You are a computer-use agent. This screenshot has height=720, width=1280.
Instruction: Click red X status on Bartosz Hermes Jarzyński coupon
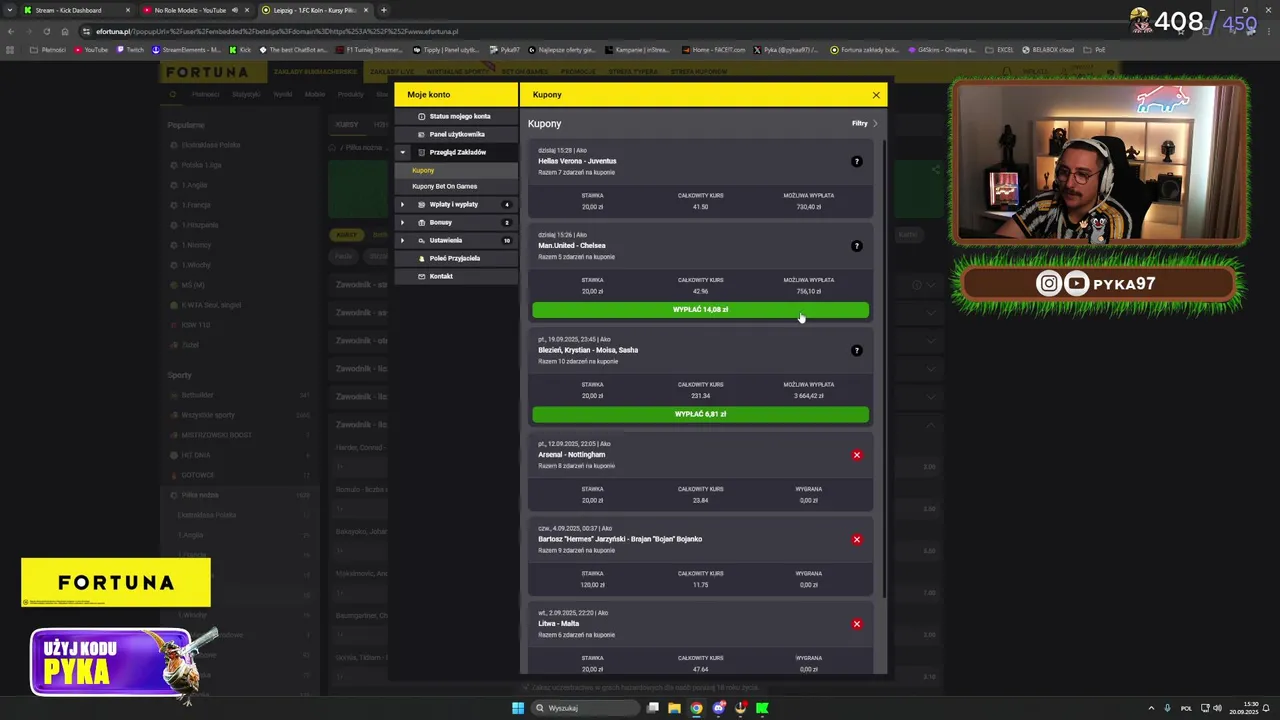856,539
